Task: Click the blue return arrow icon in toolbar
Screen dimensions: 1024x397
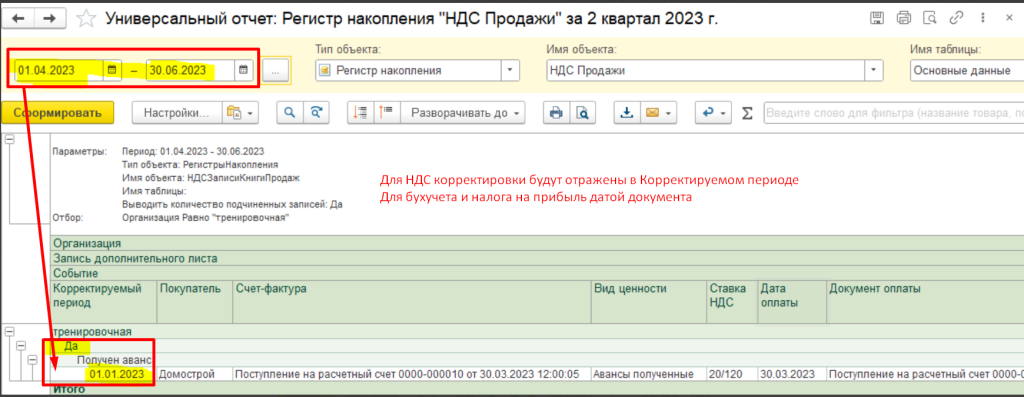Action: 707,112
